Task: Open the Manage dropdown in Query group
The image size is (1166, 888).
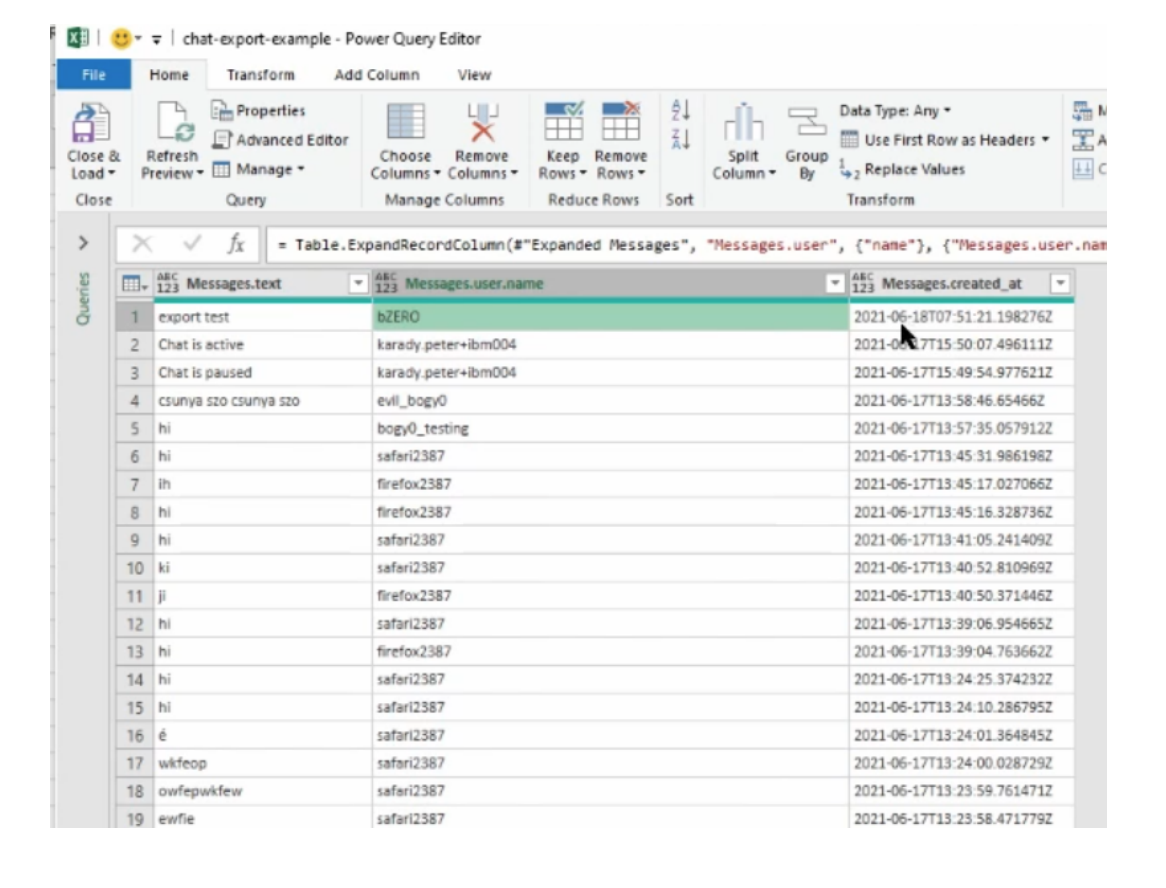Action: click(258, 170)
